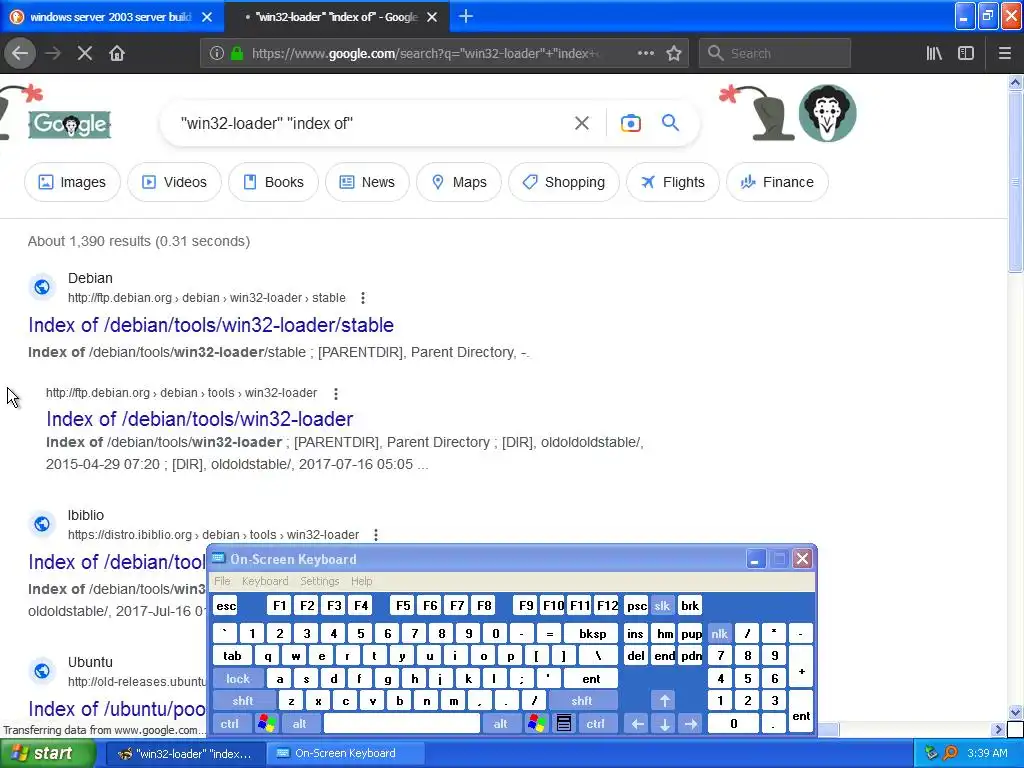Click the URL address bar
The width and height of the screenshot is (1024, 768).
[x=424, y=53]
